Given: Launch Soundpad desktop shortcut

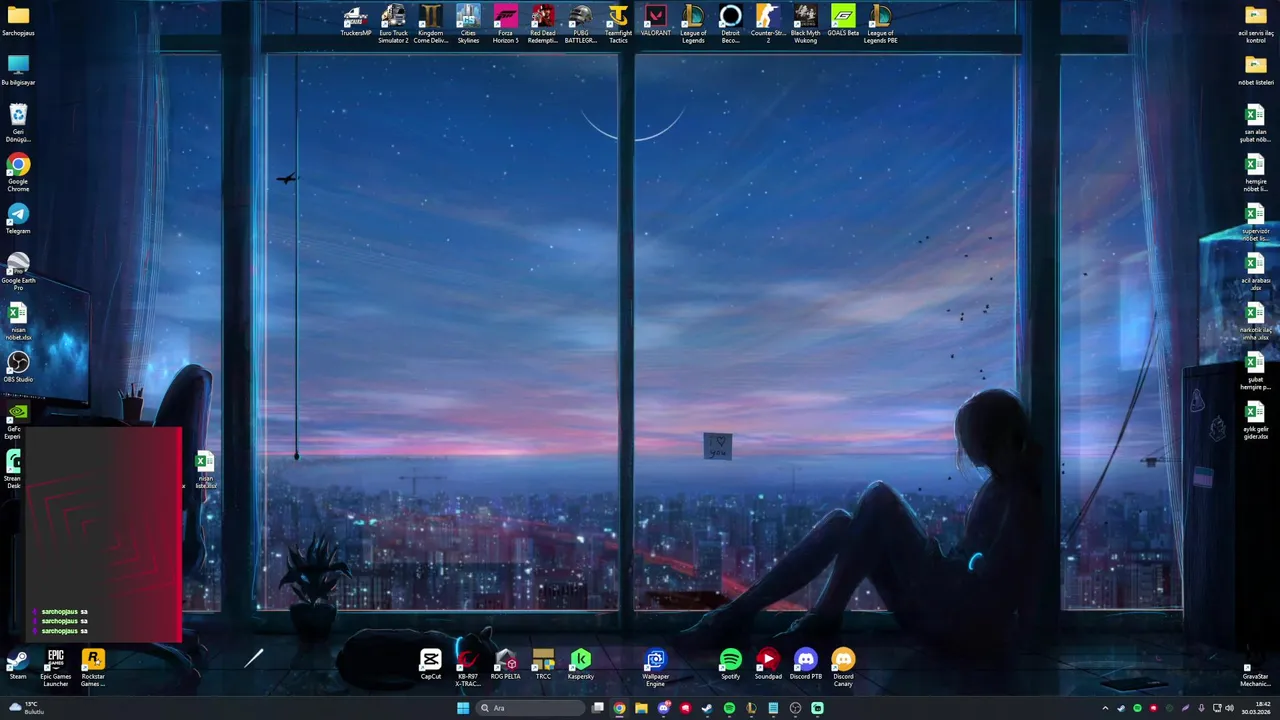Looking at the screenshot, I should pyautogui.click(x=768, y=665).
